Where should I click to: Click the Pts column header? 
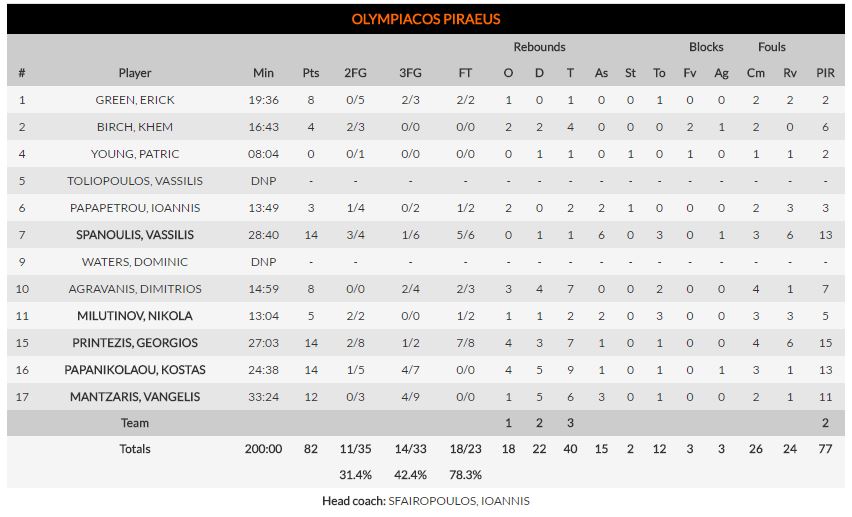(x=311, y=73)
